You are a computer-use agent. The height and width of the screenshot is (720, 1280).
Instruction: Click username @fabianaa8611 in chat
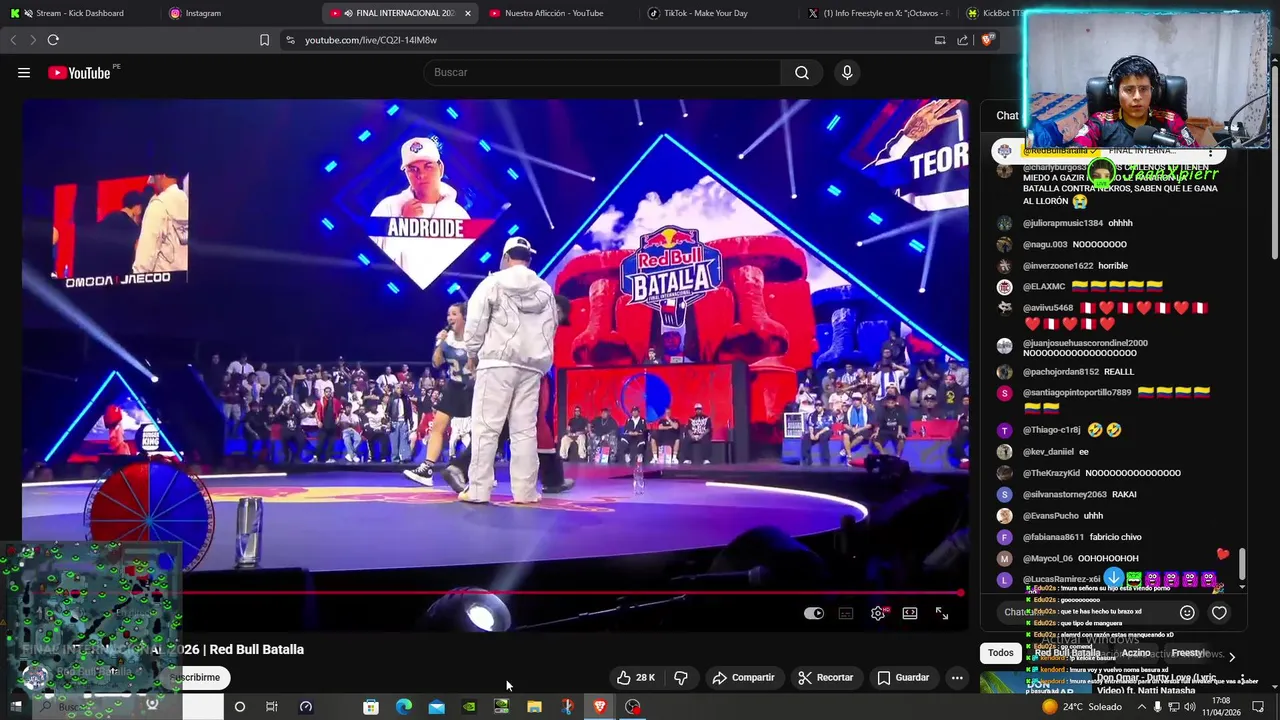point(1053,537)
